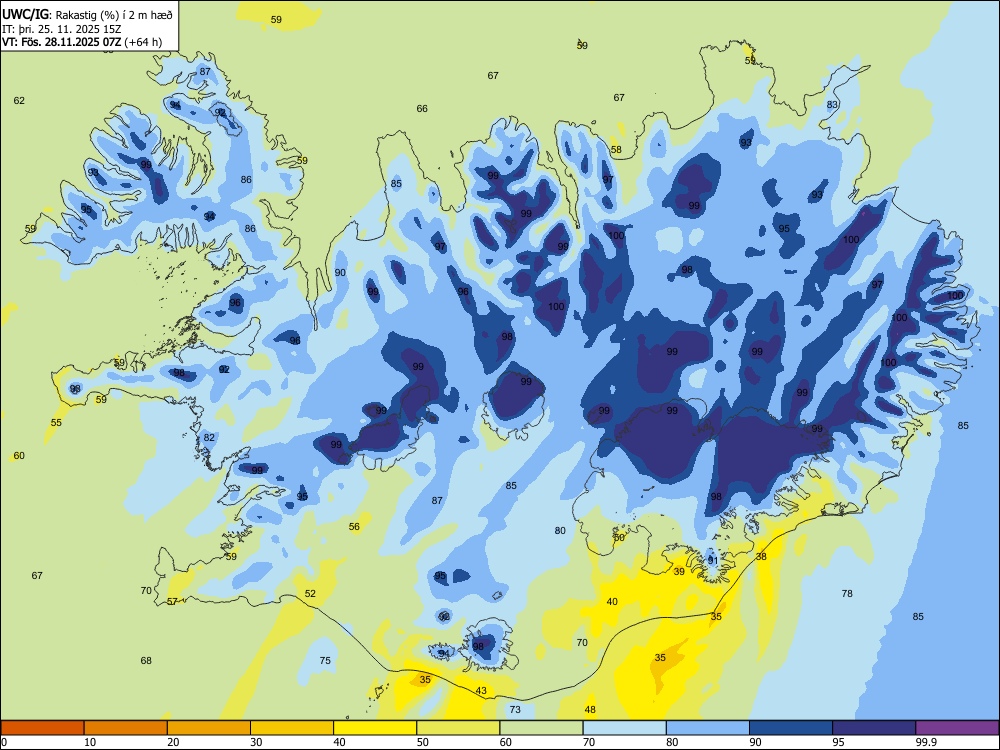This screenshot has width=1000, height=750.
Task: Click the 'Rakastig (%) í 2 m hæð' label
Action: point(112,15)
